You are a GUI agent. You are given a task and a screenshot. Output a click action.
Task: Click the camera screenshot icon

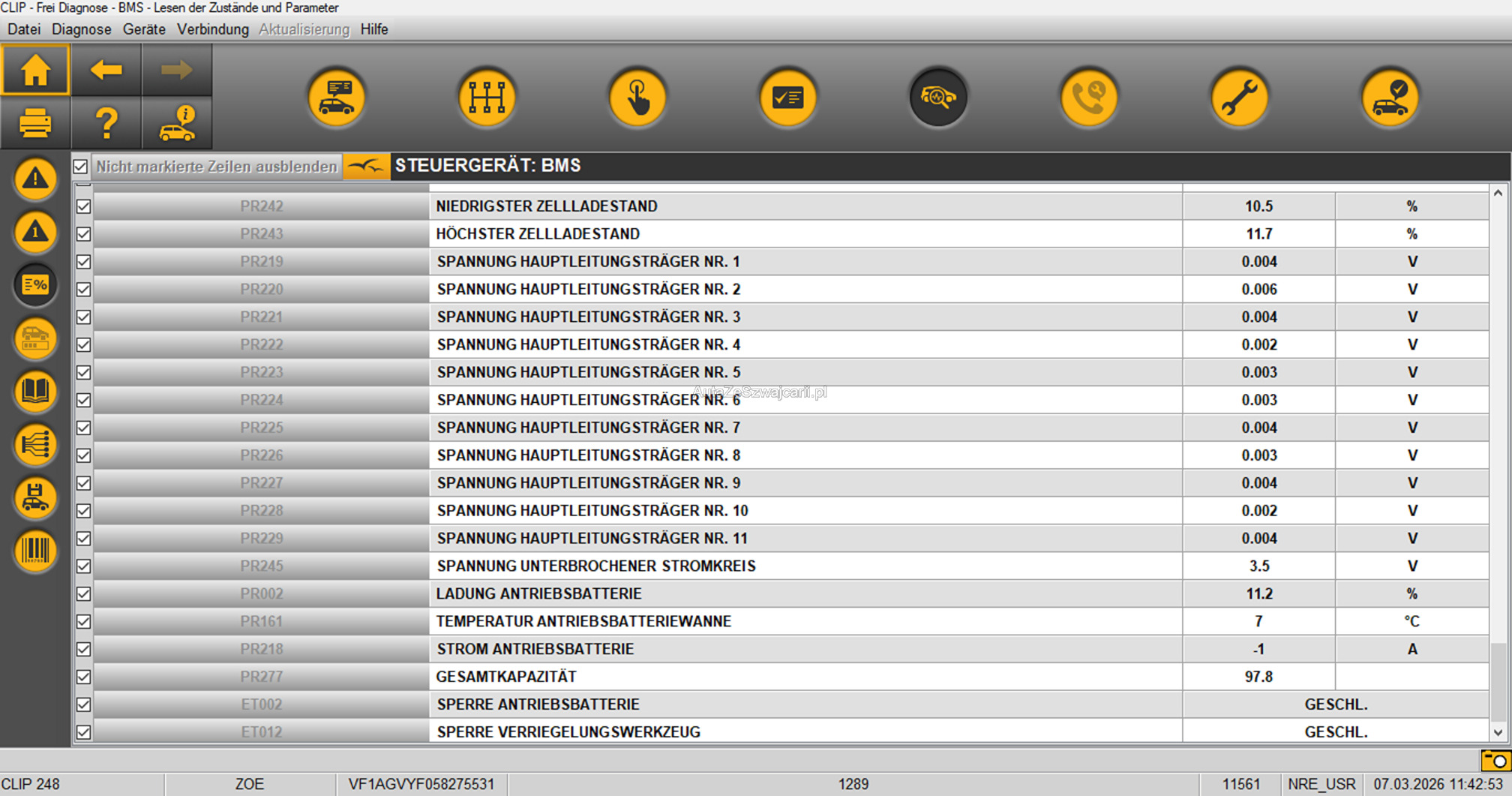[1495, 761]
